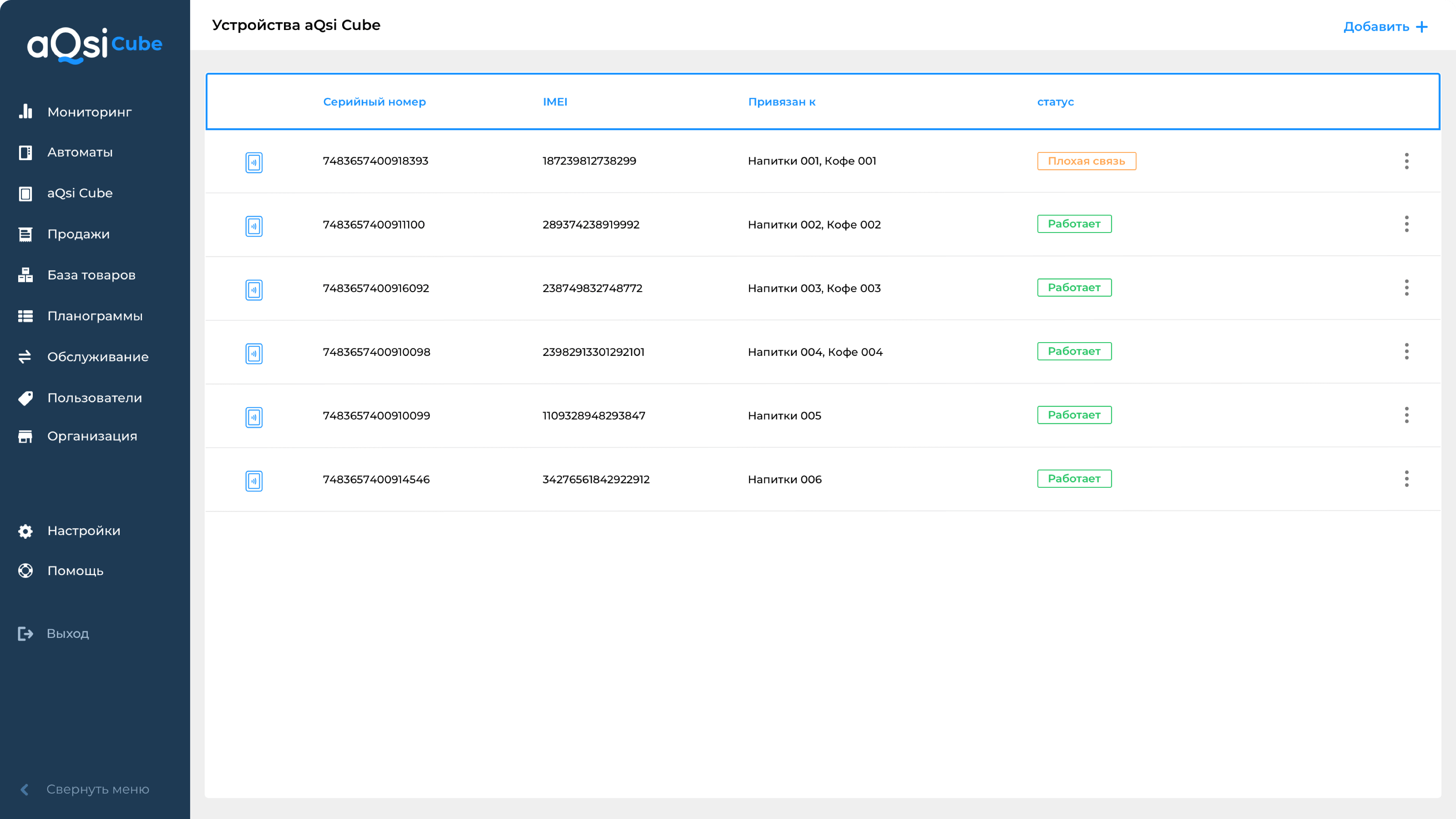Image resolution: width=1456 pixels, height=819 pixels.
Task: Click Работает badge in Напитки 006 row
Action: 1074,479
